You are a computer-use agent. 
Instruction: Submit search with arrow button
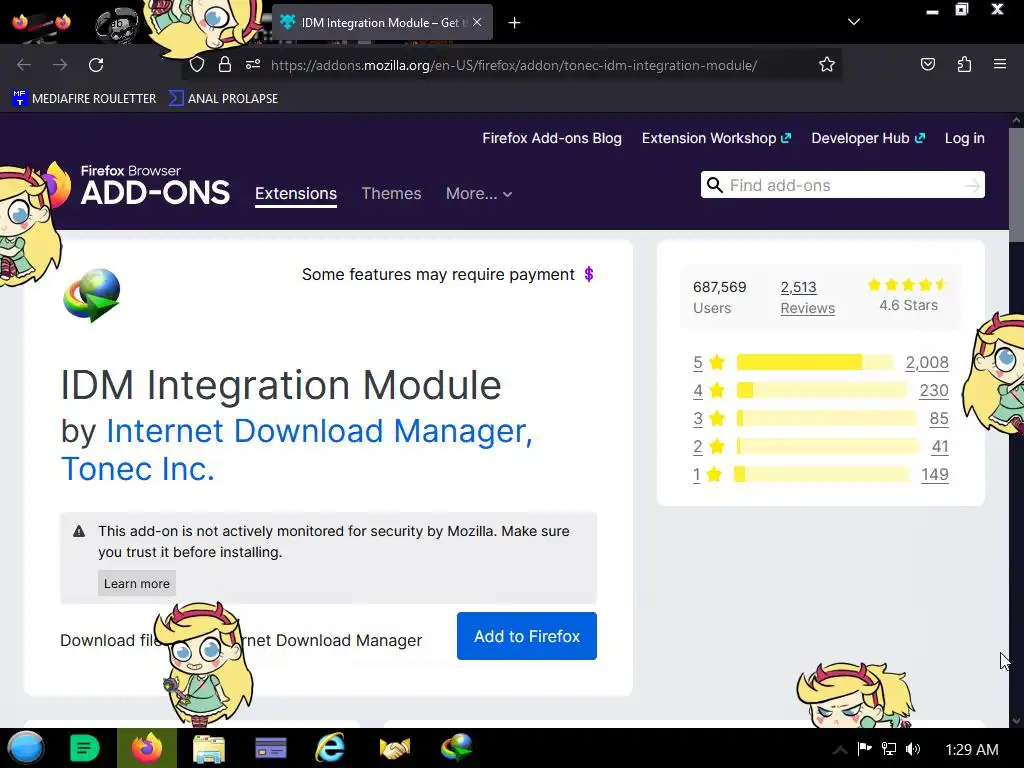click(x=972, y=185)
